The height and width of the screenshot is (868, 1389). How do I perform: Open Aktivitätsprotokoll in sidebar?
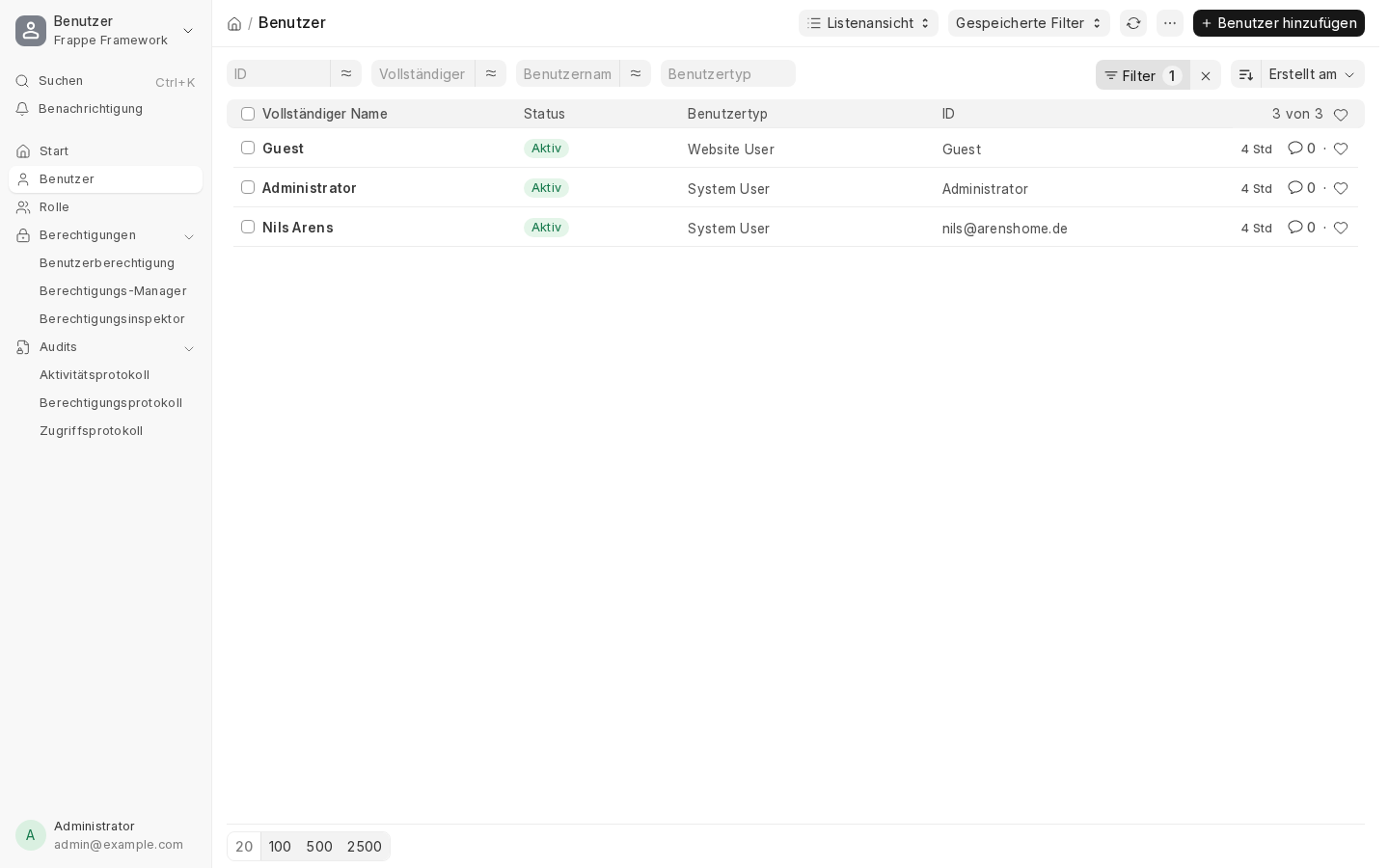click(x=95, y=375)
